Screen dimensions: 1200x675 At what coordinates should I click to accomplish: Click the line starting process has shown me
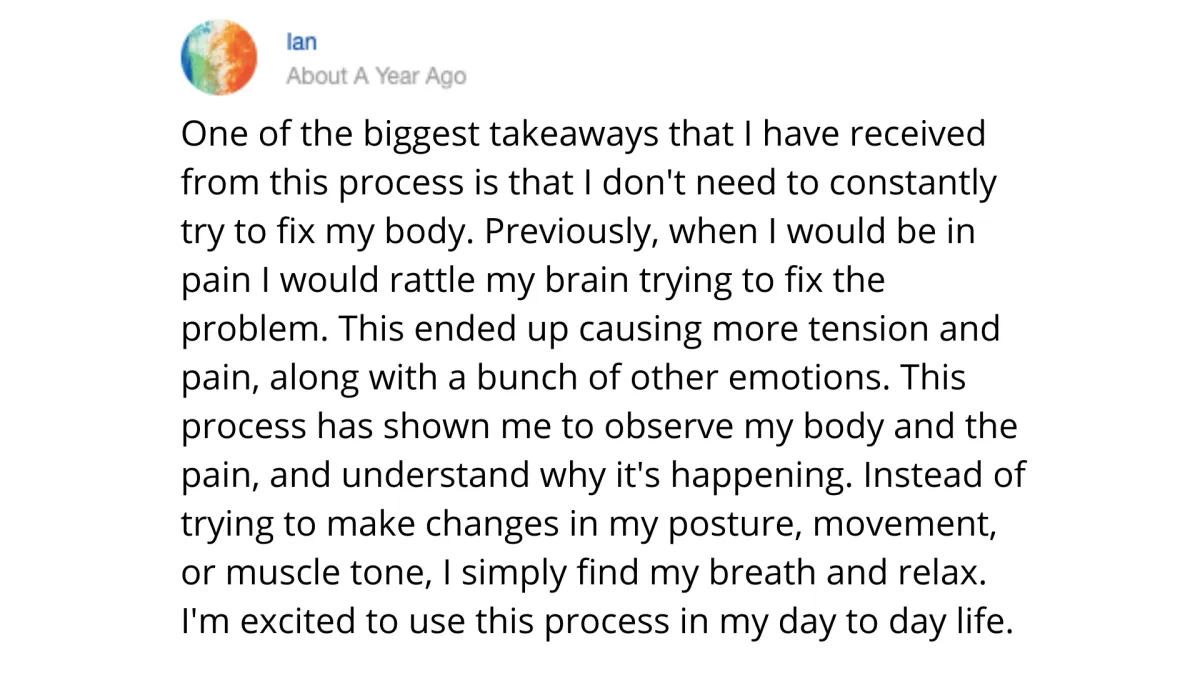599,427
